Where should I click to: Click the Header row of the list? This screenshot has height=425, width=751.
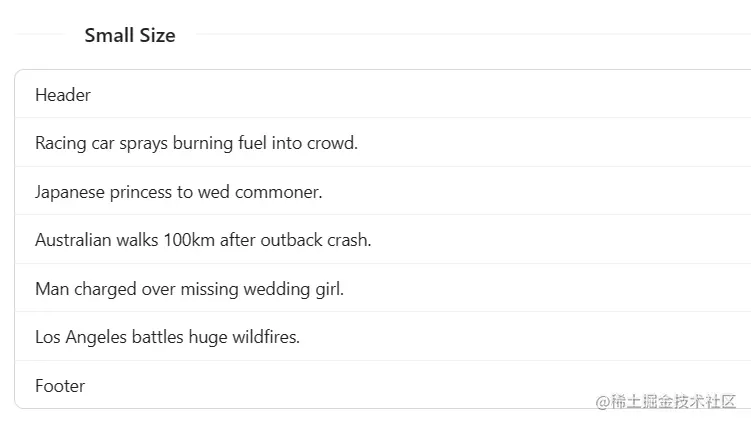tap(63, 95)
